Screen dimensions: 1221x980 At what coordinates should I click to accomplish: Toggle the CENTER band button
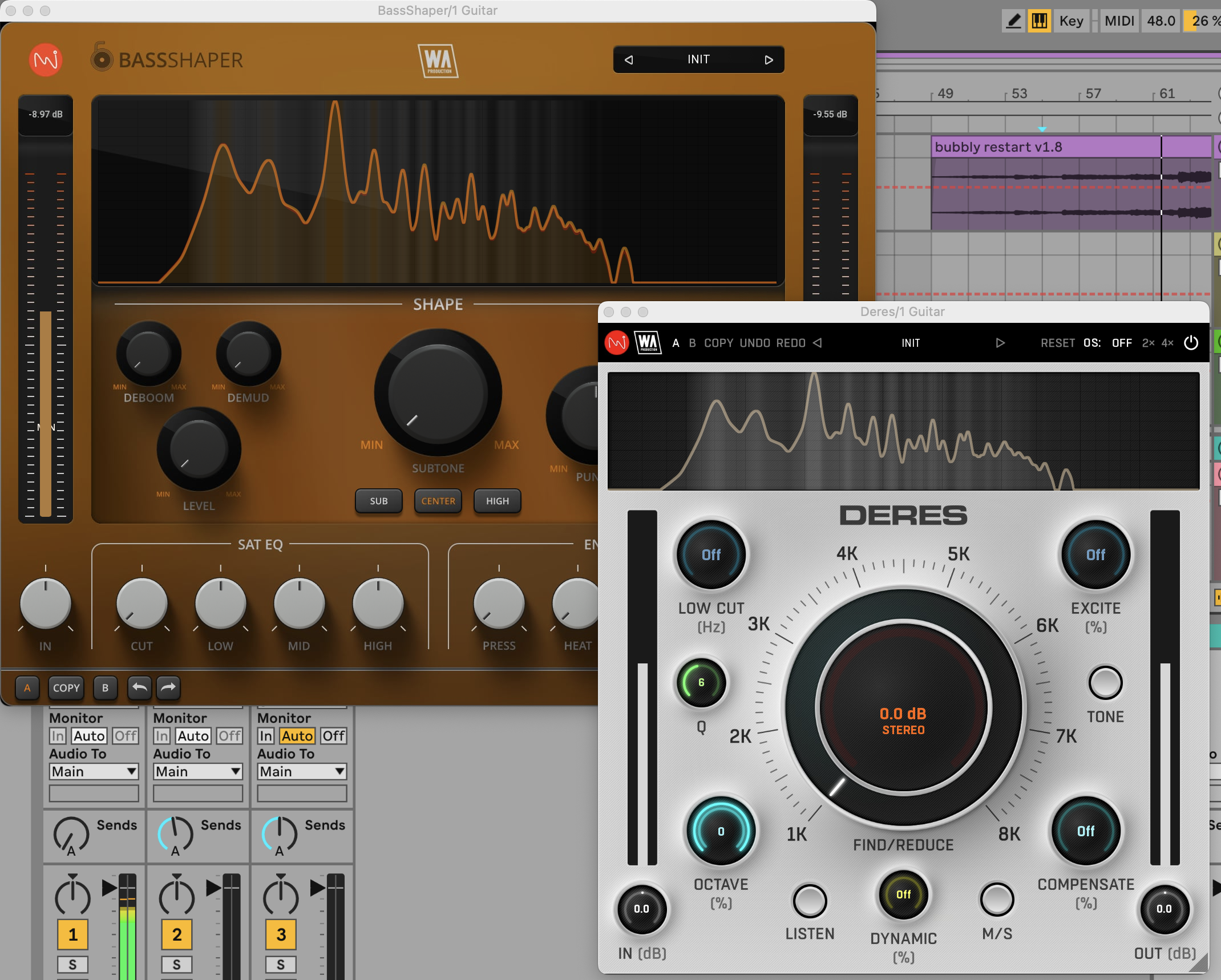point(438,501)
